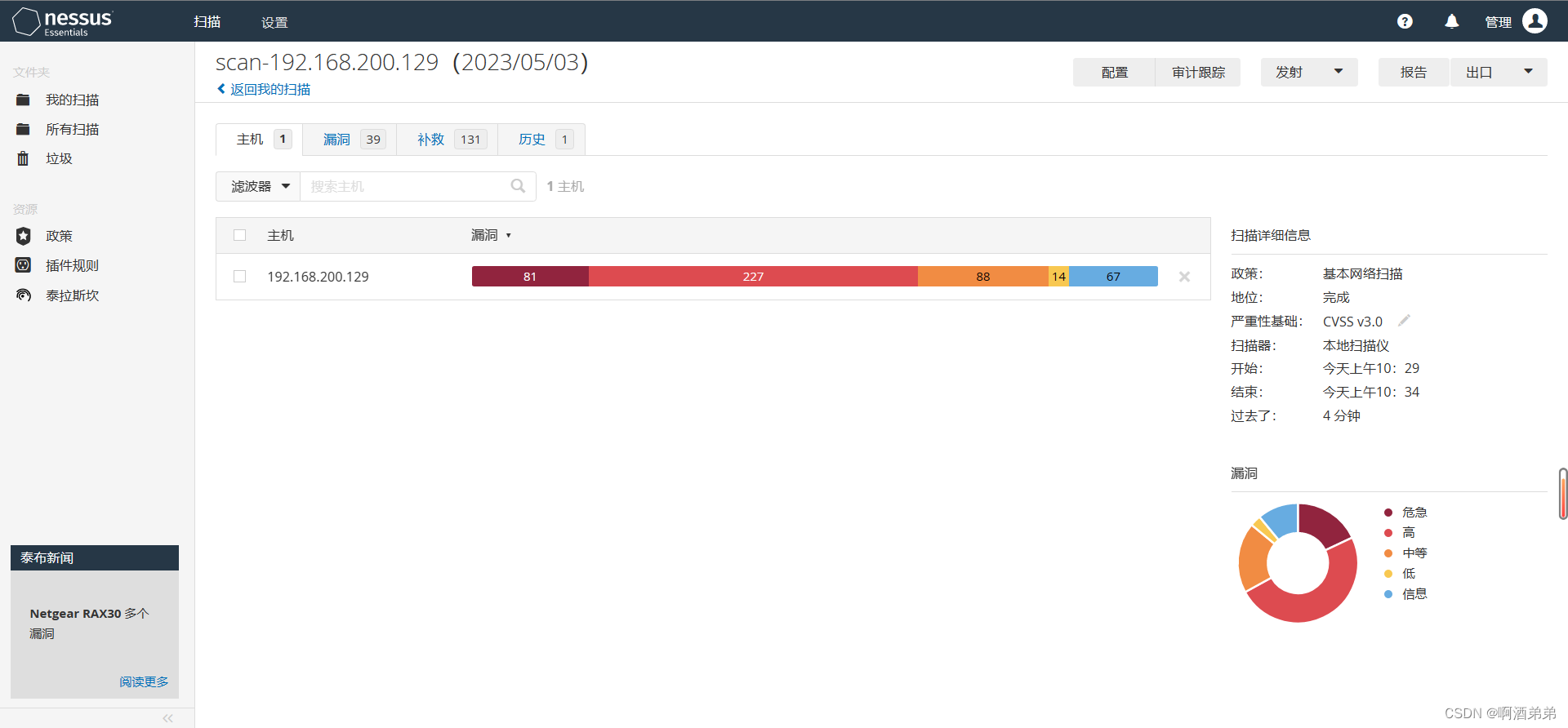Switch to the 补救 131 tab
The image size is (1568, 728).
coord(448,140)
